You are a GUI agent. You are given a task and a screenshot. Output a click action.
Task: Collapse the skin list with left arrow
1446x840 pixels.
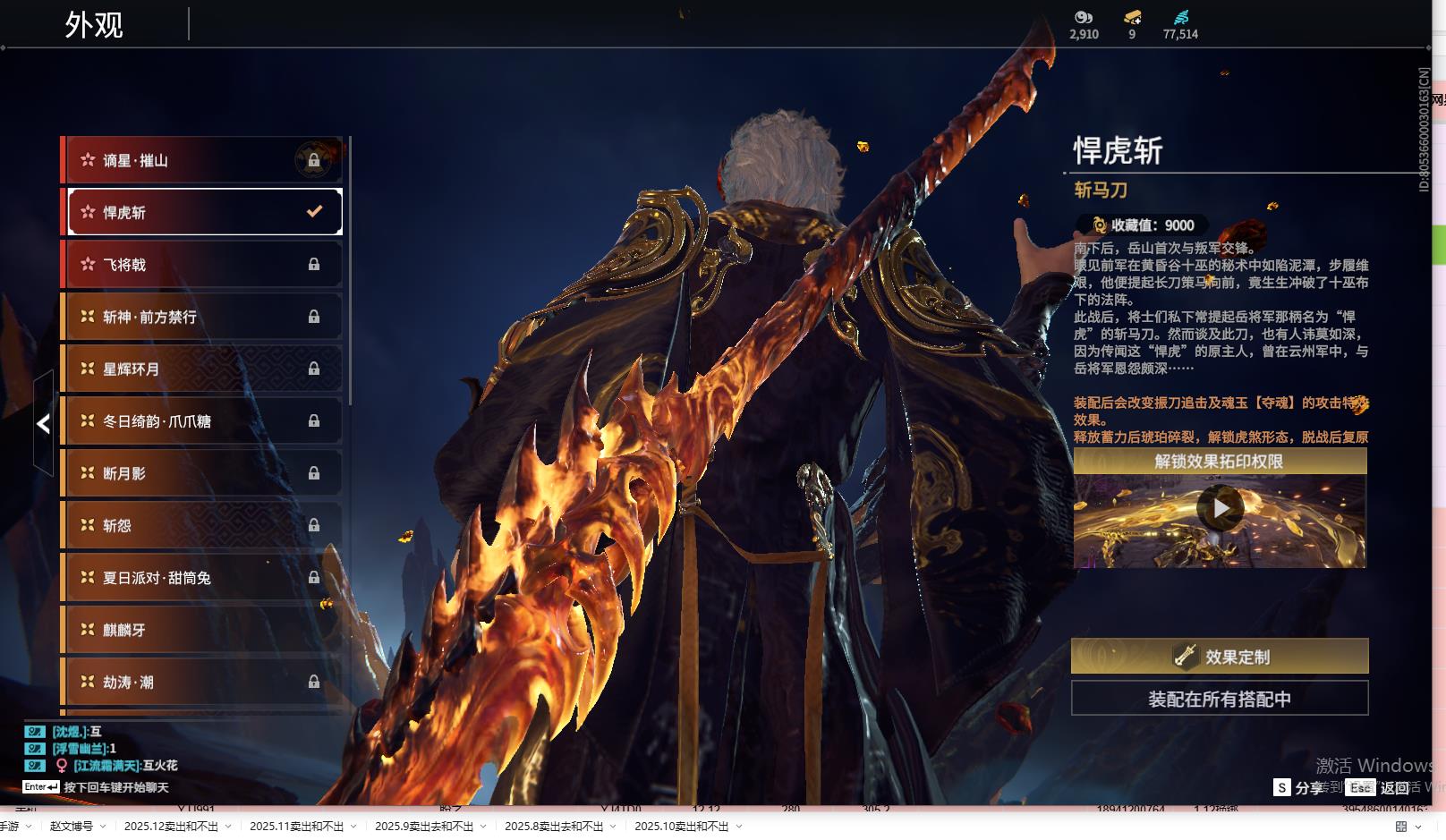tap(44, 423)
